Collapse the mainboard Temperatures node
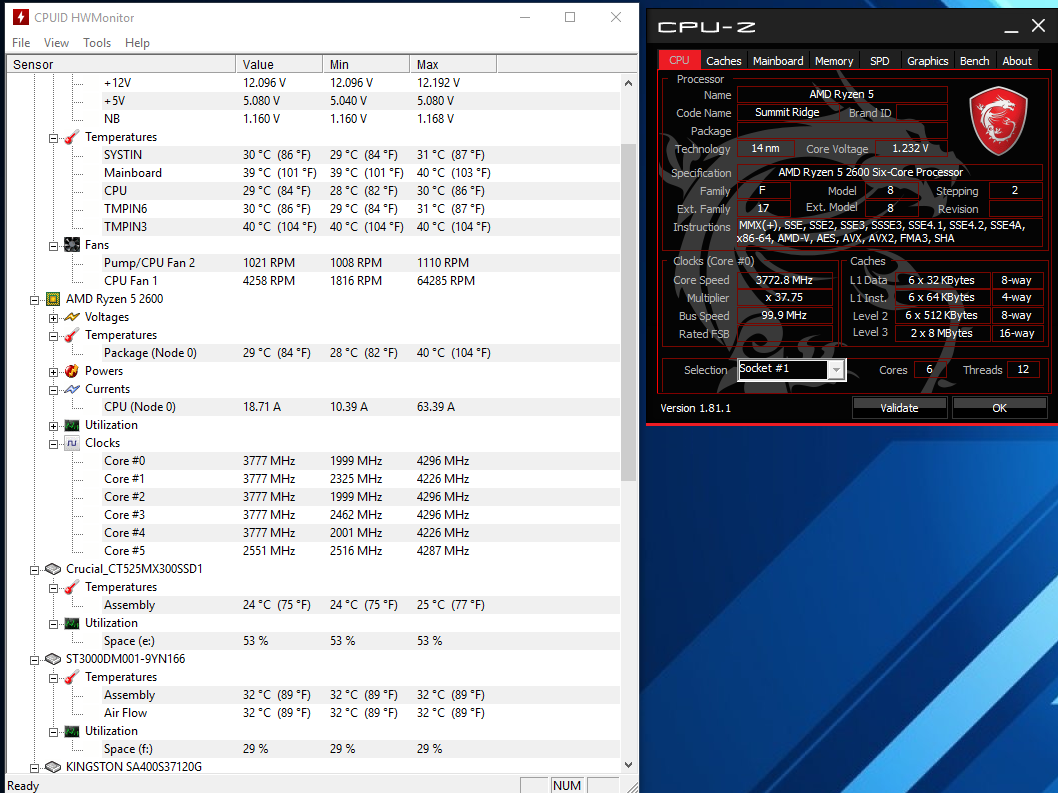 [x=53, y=138]
